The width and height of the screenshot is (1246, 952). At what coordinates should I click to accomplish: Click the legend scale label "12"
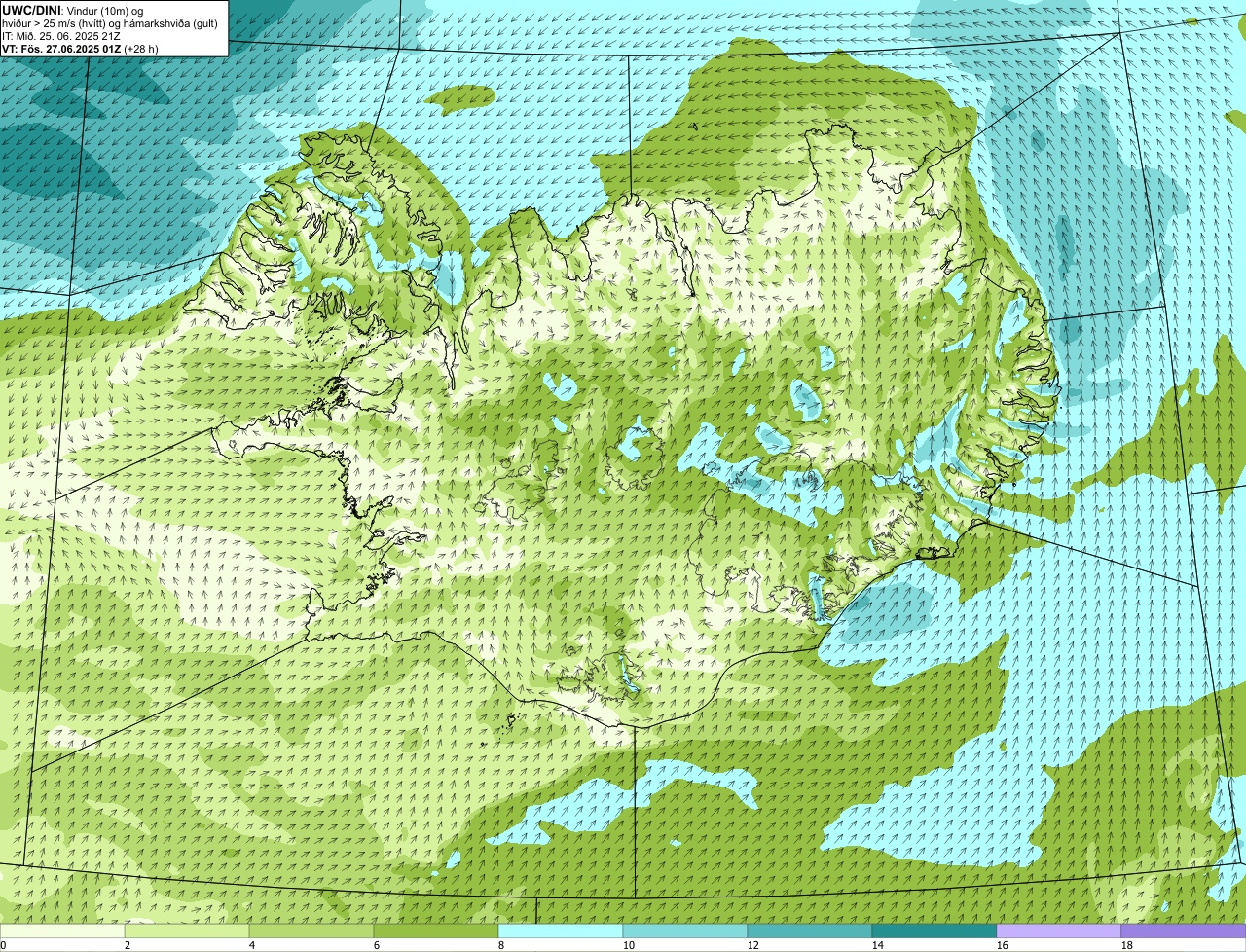click(x=753, y=945)
